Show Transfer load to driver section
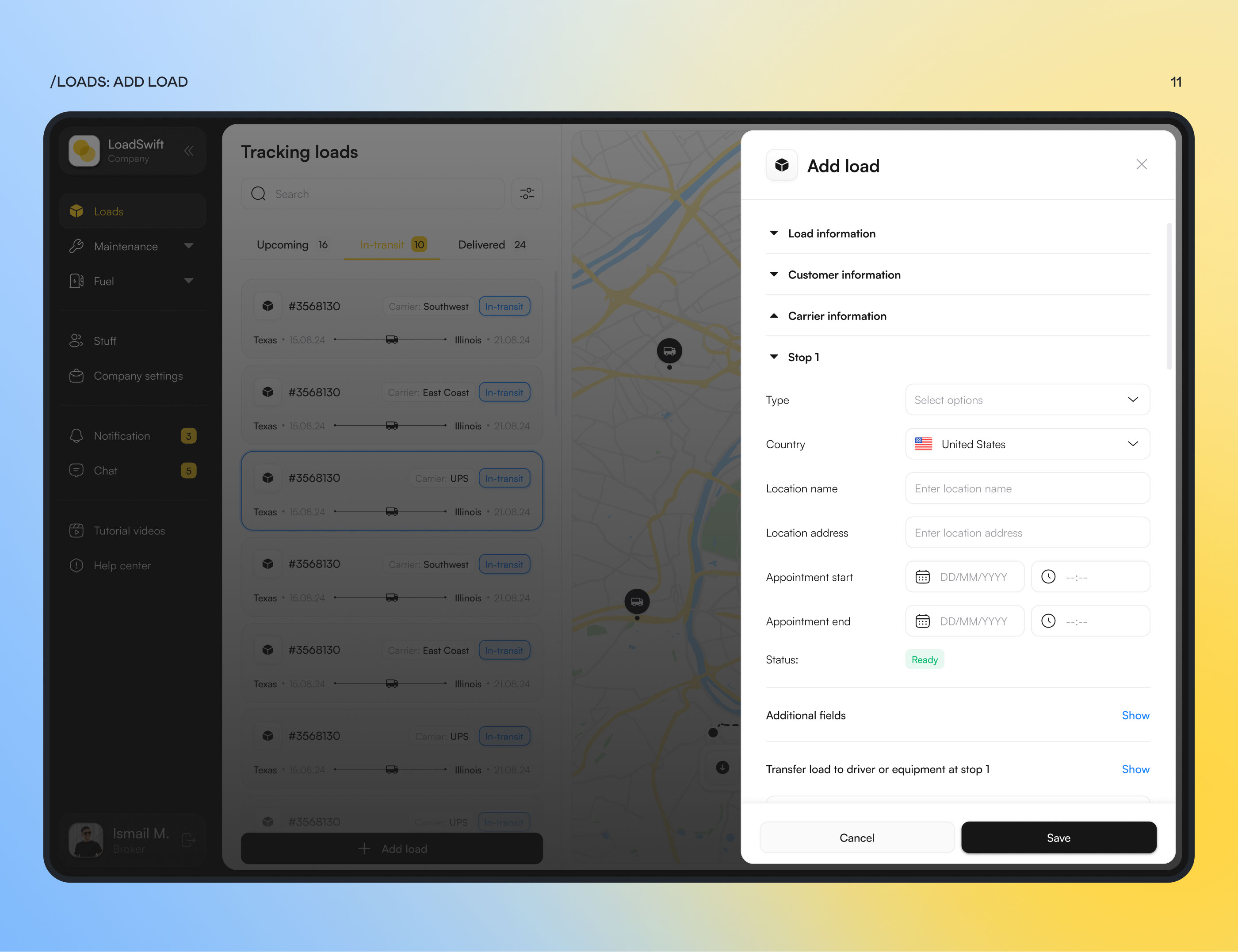The height and width of the screenshot is (952, 1238). [1135, 768]
